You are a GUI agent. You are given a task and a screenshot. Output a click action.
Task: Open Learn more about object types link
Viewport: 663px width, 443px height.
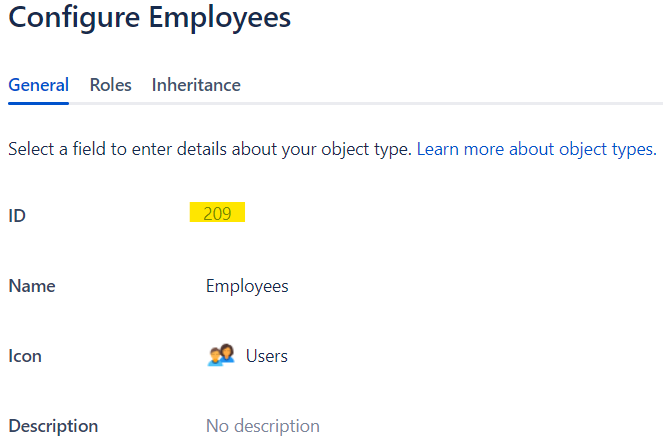point(537,149)
